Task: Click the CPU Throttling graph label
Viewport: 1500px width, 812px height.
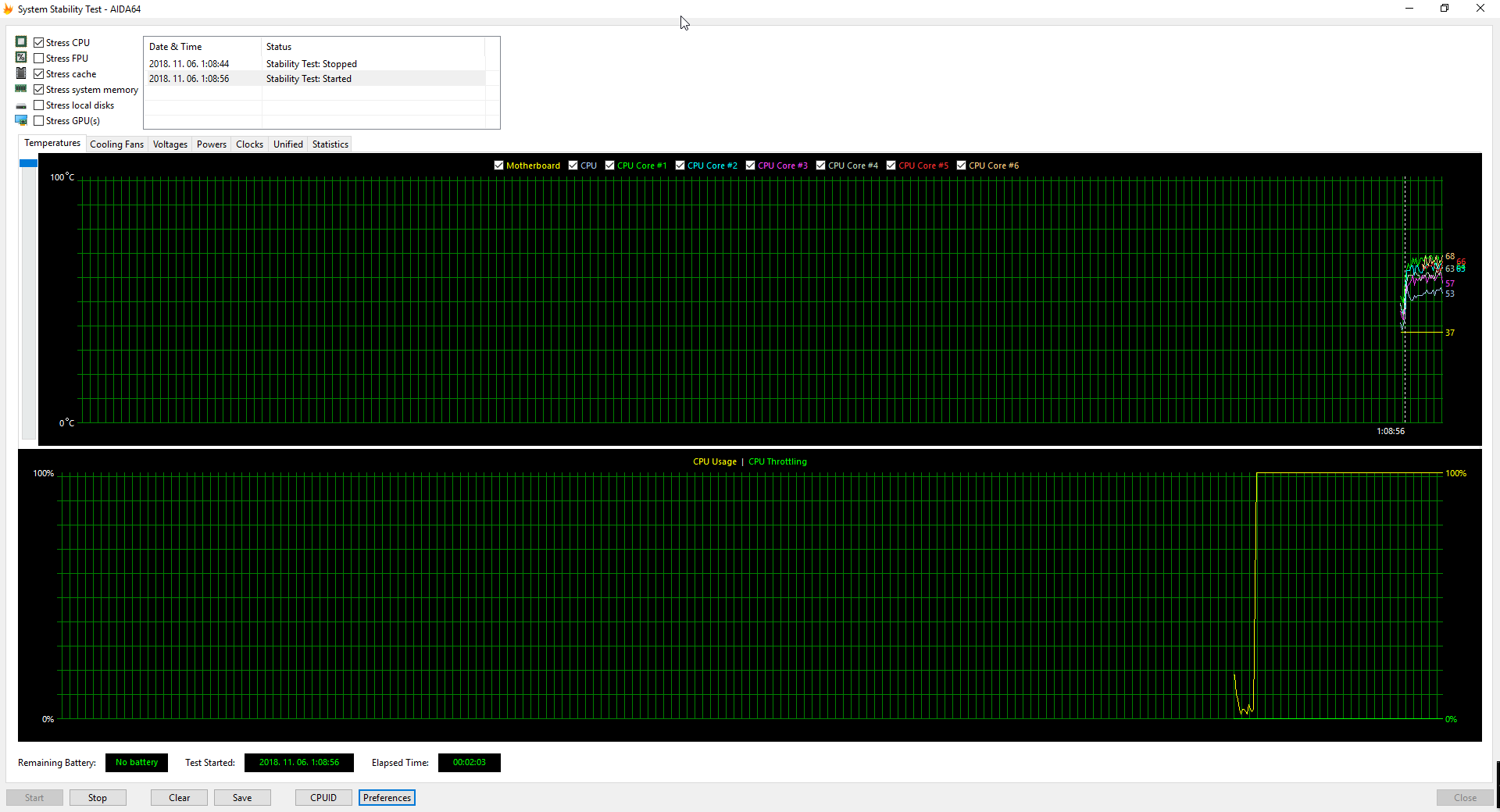Action: [777, 461]
